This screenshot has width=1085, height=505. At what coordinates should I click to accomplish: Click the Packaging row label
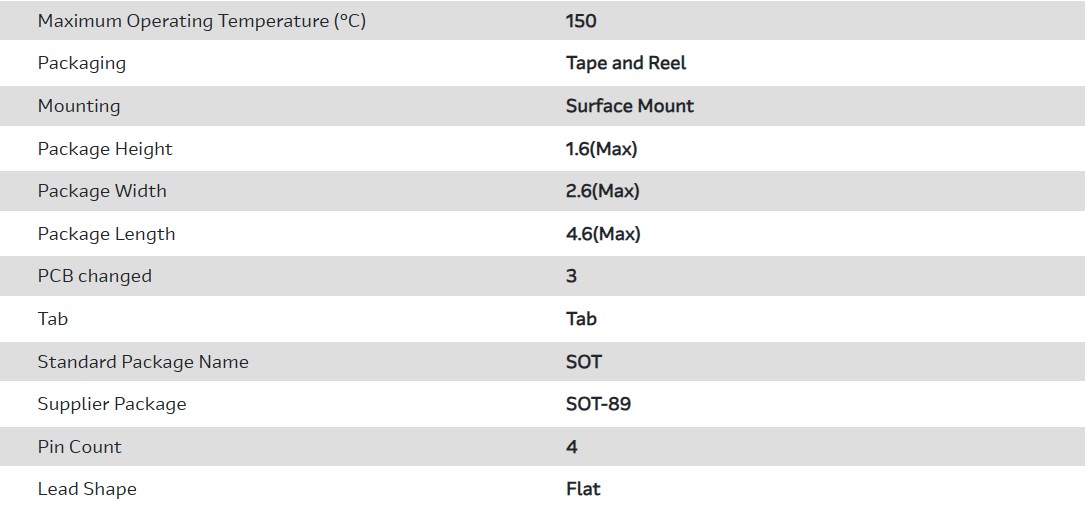pyautogui.click(x=82, y=63)
